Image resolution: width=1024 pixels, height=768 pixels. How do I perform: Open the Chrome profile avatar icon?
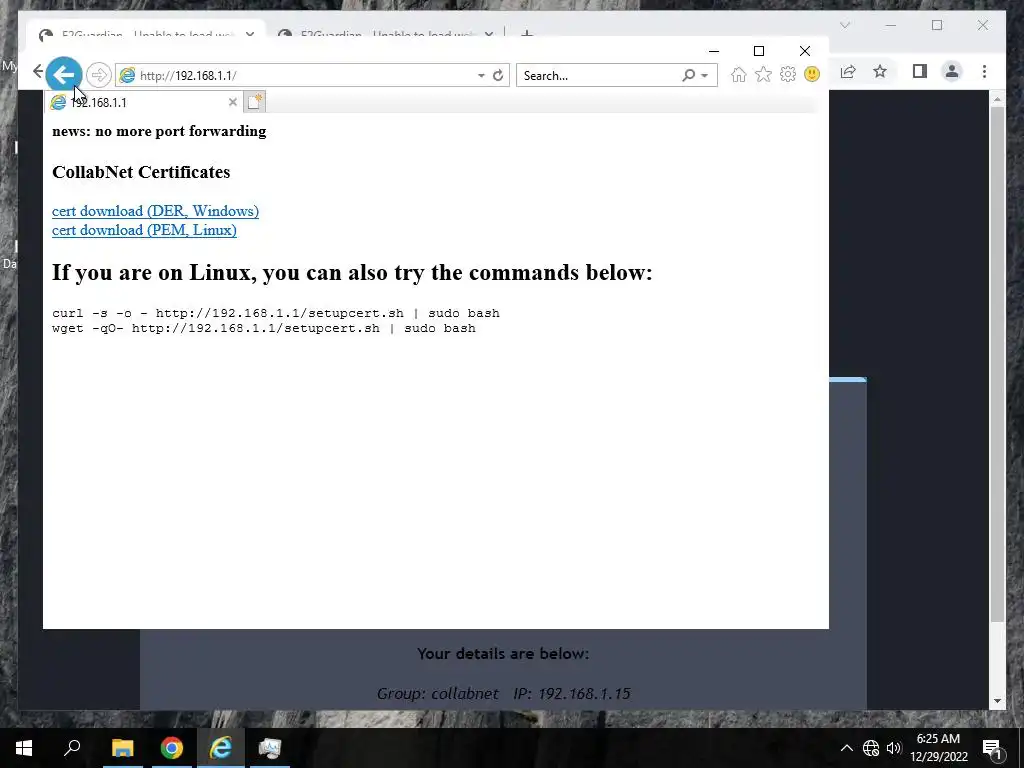click(x=952, y=71)
